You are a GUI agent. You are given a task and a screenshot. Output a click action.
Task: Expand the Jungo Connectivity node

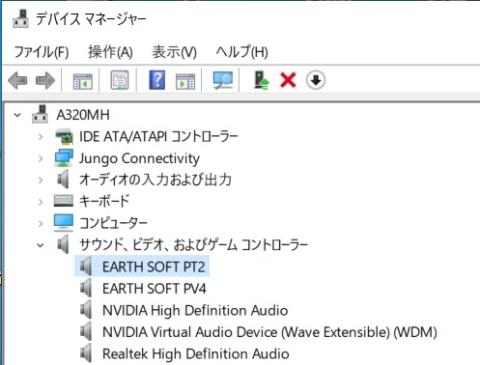pos(41,158)
